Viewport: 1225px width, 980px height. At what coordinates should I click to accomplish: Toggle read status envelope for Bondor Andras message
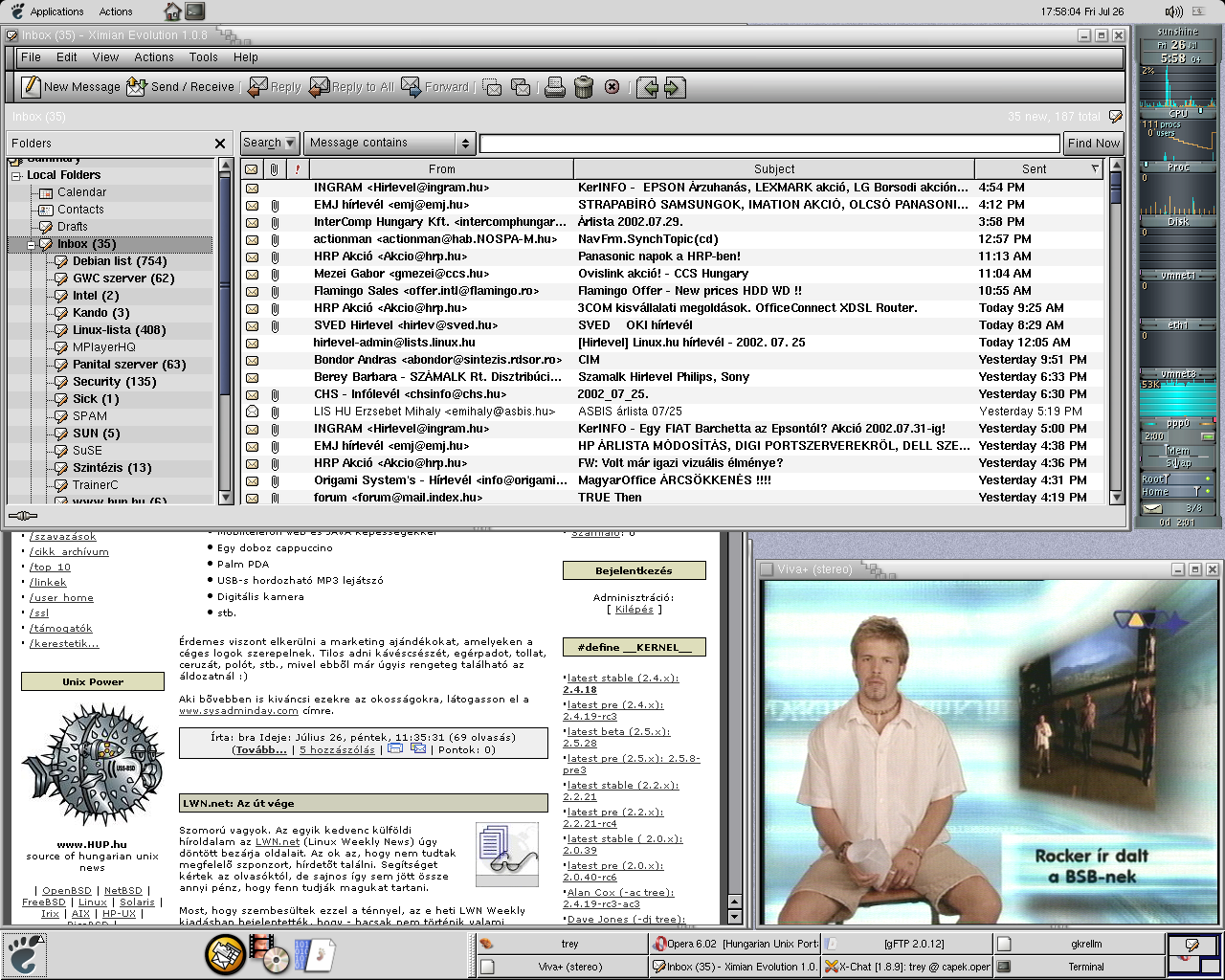pos(252,360)
